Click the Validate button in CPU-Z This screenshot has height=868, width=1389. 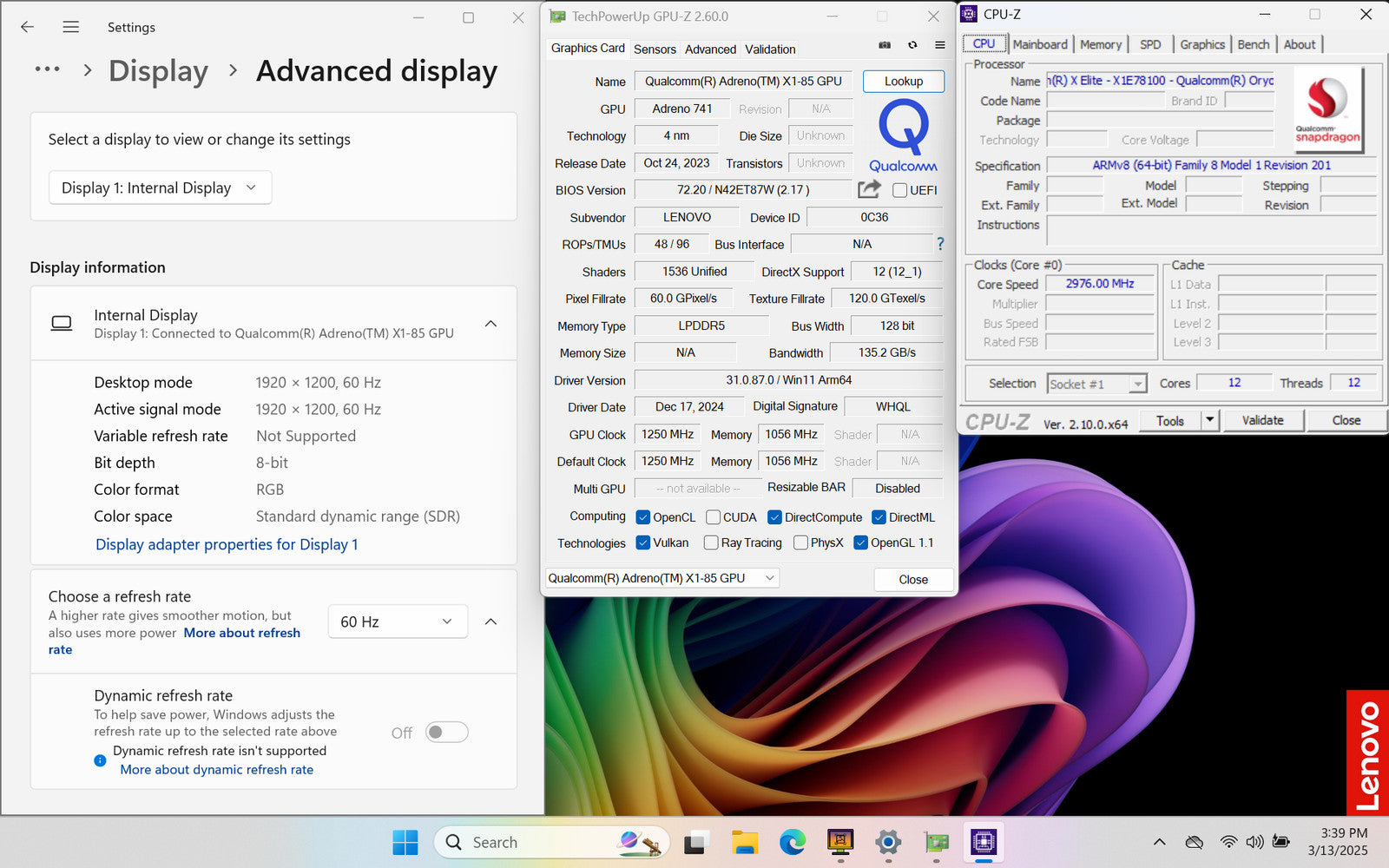tap(1262, 420)
